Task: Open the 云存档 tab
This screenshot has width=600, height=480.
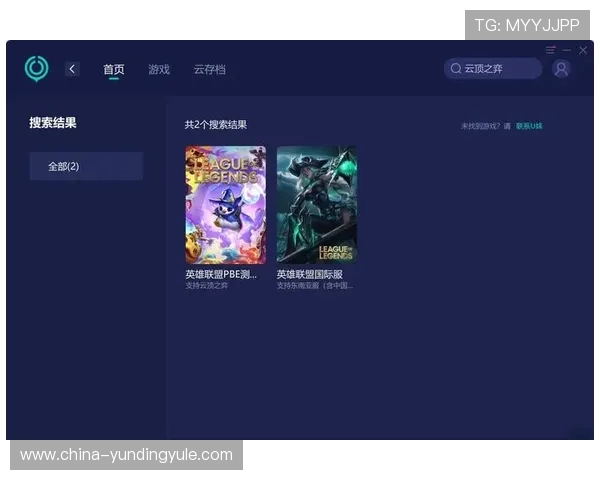Action: [x=209, y=69]
